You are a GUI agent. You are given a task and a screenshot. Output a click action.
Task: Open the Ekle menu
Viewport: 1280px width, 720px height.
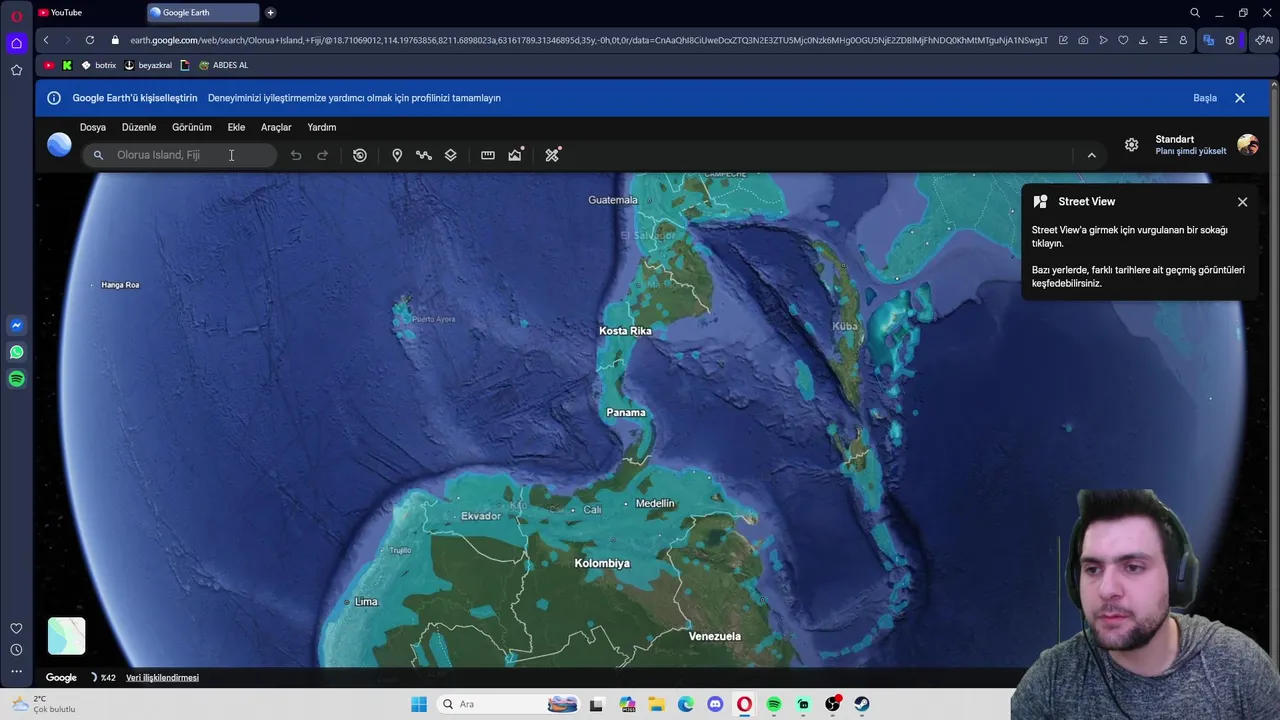coord(236,127)
